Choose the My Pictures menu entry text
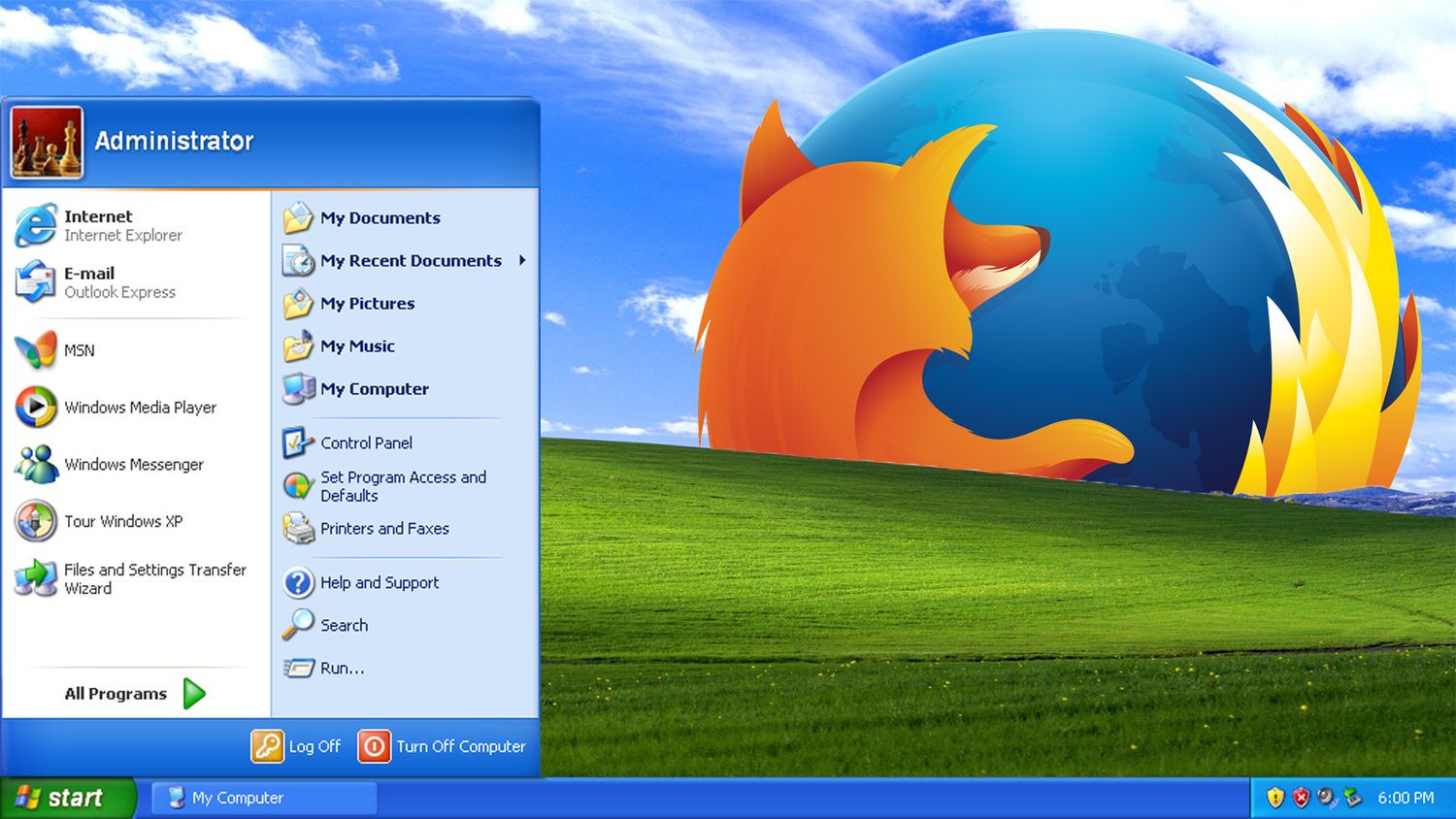The image size is (1456, 819). click(367, 303)
